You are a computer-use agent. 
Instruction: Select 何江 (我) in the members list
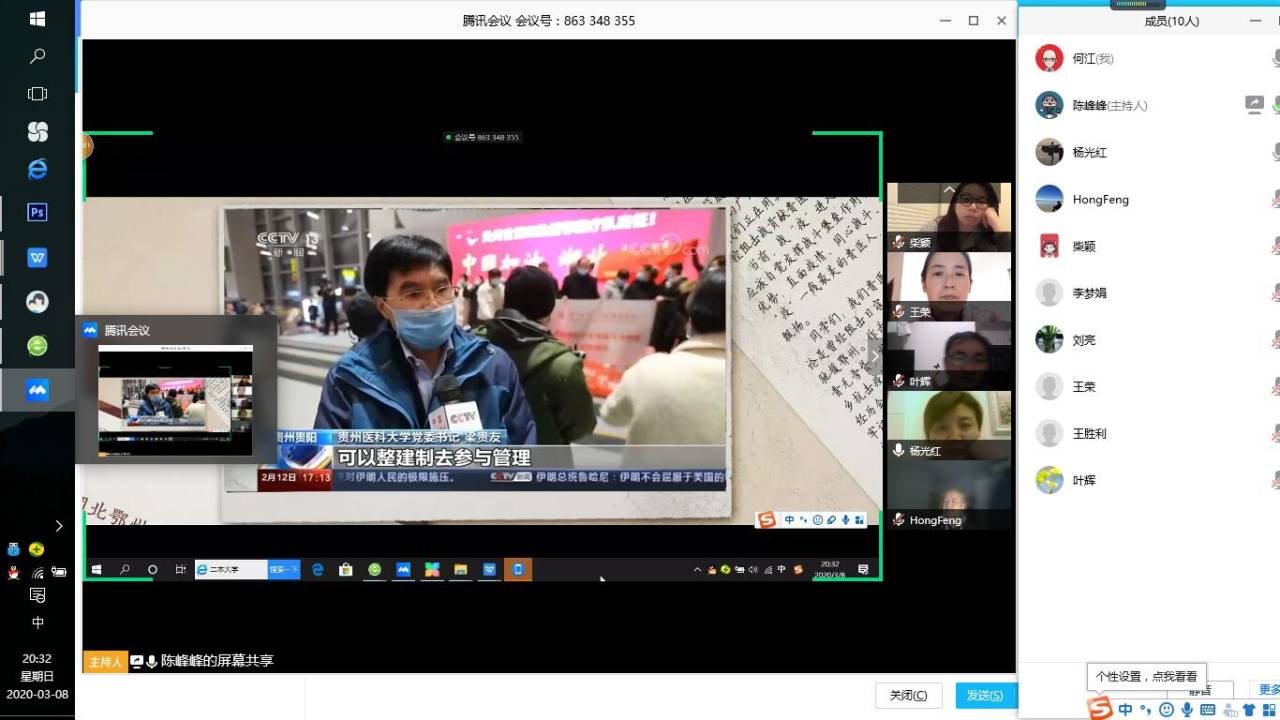[x=1148, y=58]
